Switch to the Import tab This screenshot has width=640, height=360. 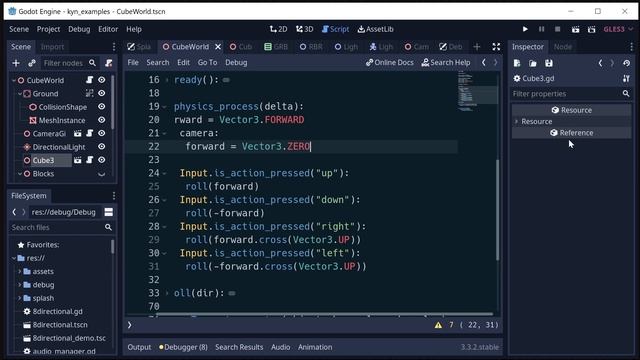tap(52, 47)
